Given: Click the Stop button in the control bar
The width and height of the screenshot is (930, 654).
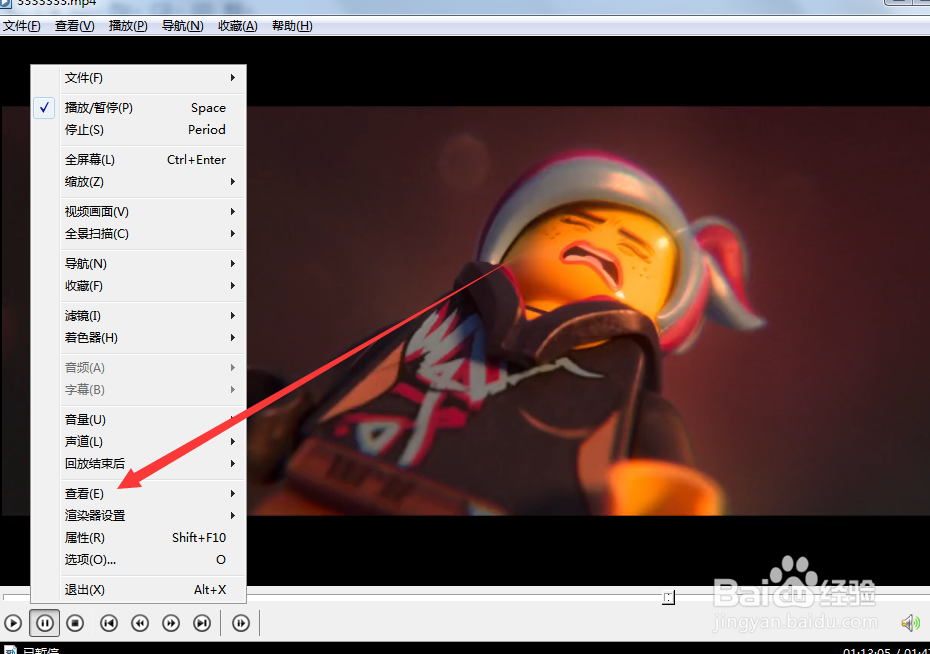Looking at the screenshot, I should coord(75,623).
